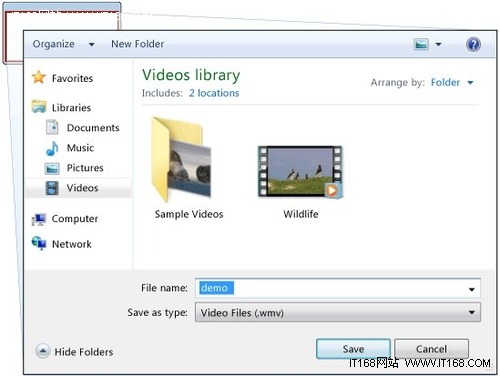Click the Videos filmstrip icon in sidebar

coord(52,188)
